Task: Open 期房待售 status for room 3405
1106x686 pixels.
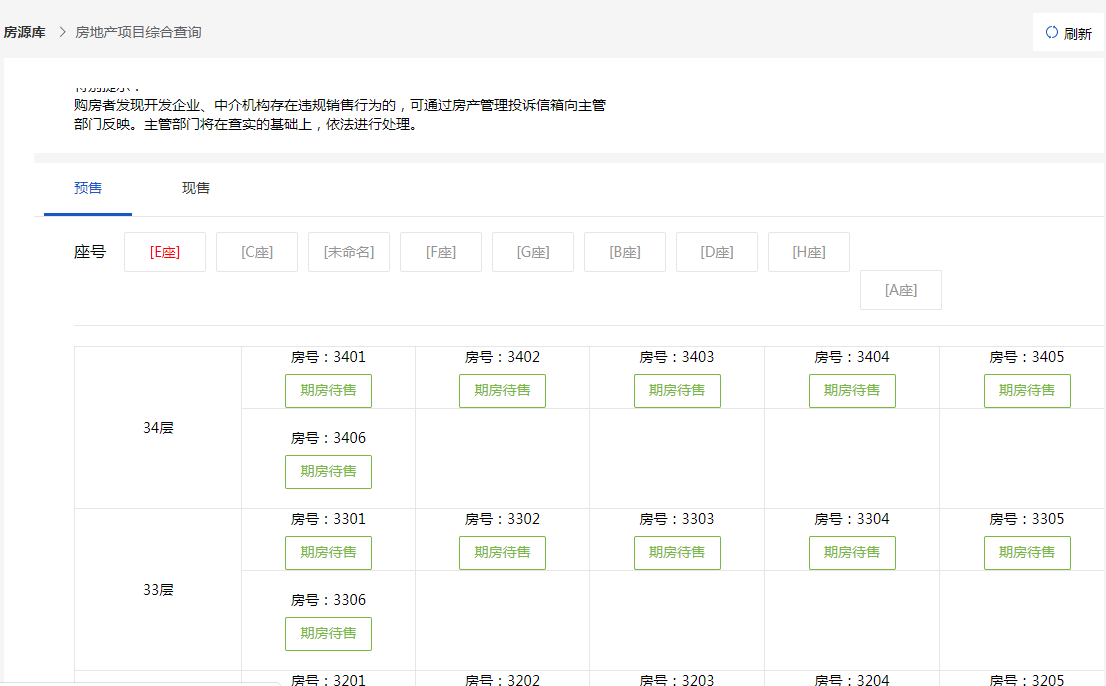Action: tap(1027, 391)
